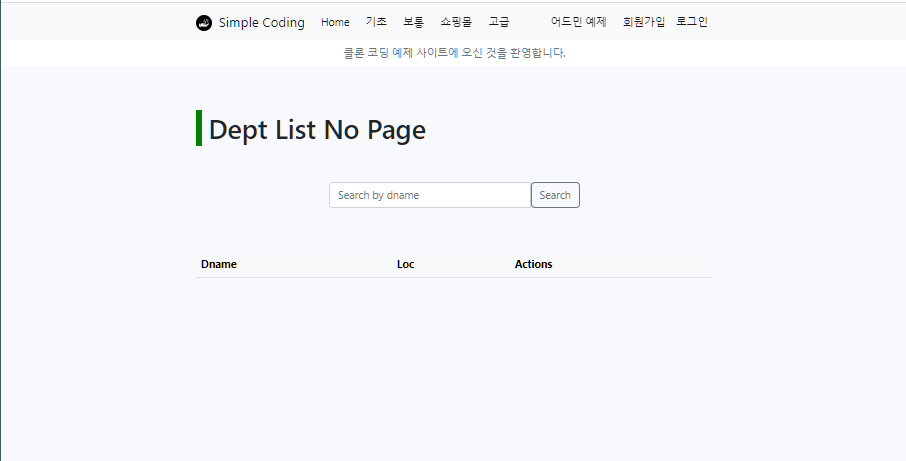The height and width of the screenshot is (461, 906).
Task: Click the 로그인 link
Action: coord(692,22)
